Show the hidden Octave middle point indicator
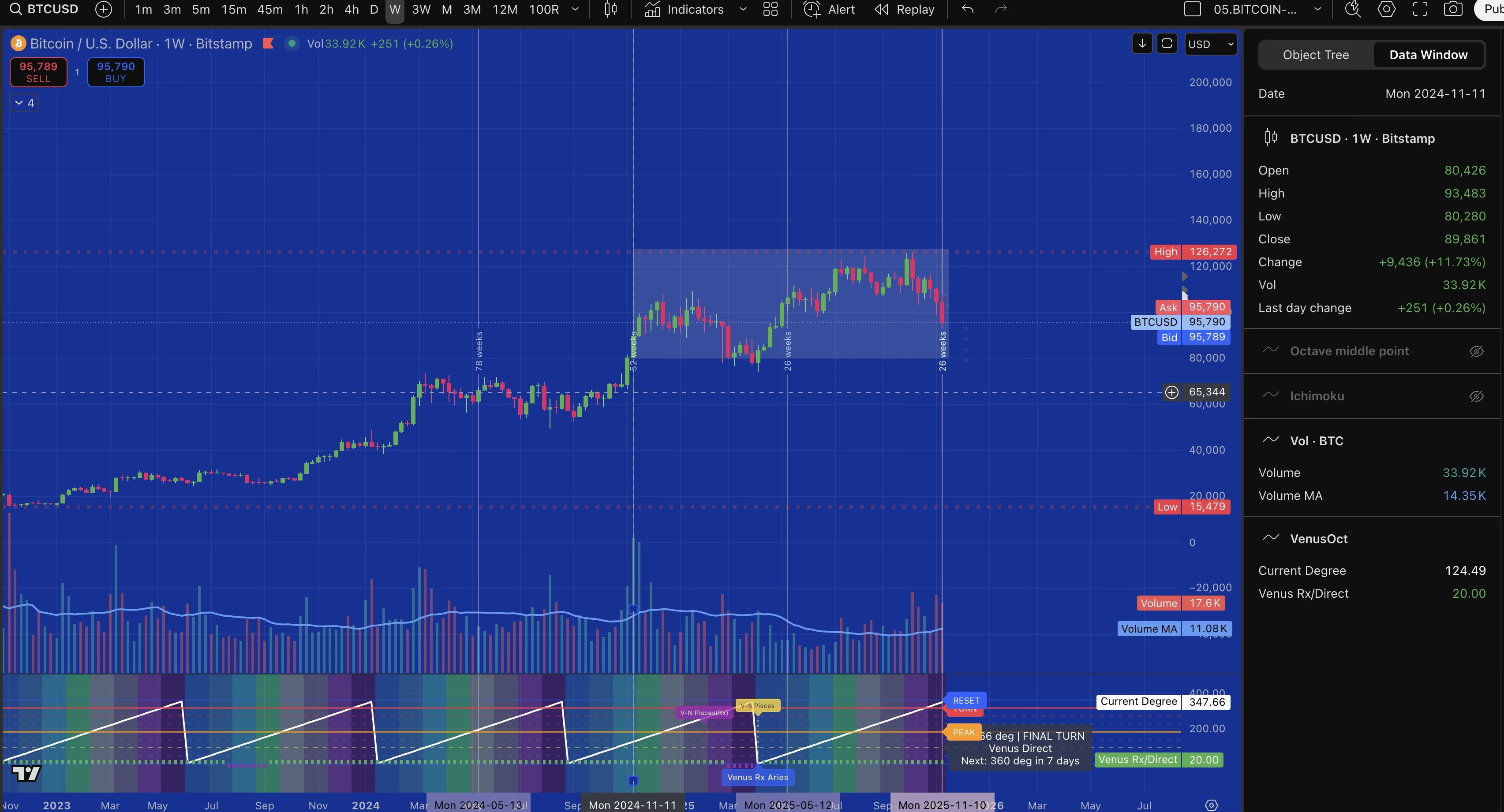The height and width of the screenshot is (812, 1504). click(x=1476, y=351)
